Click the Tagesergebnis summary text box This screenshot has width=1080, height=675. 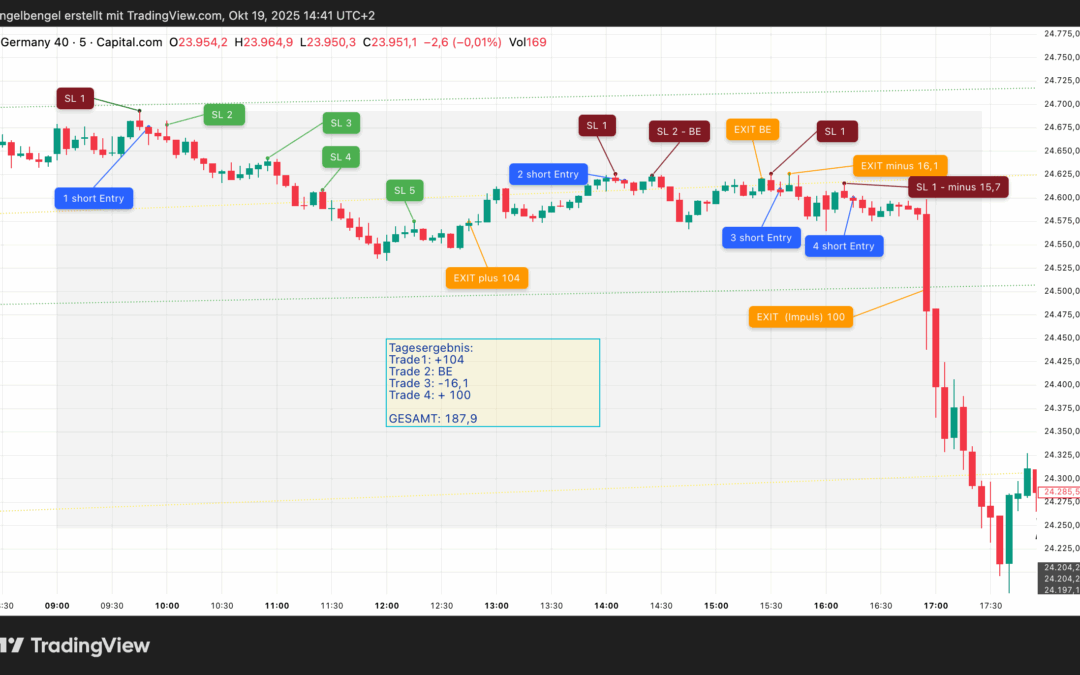coord(493,383)
